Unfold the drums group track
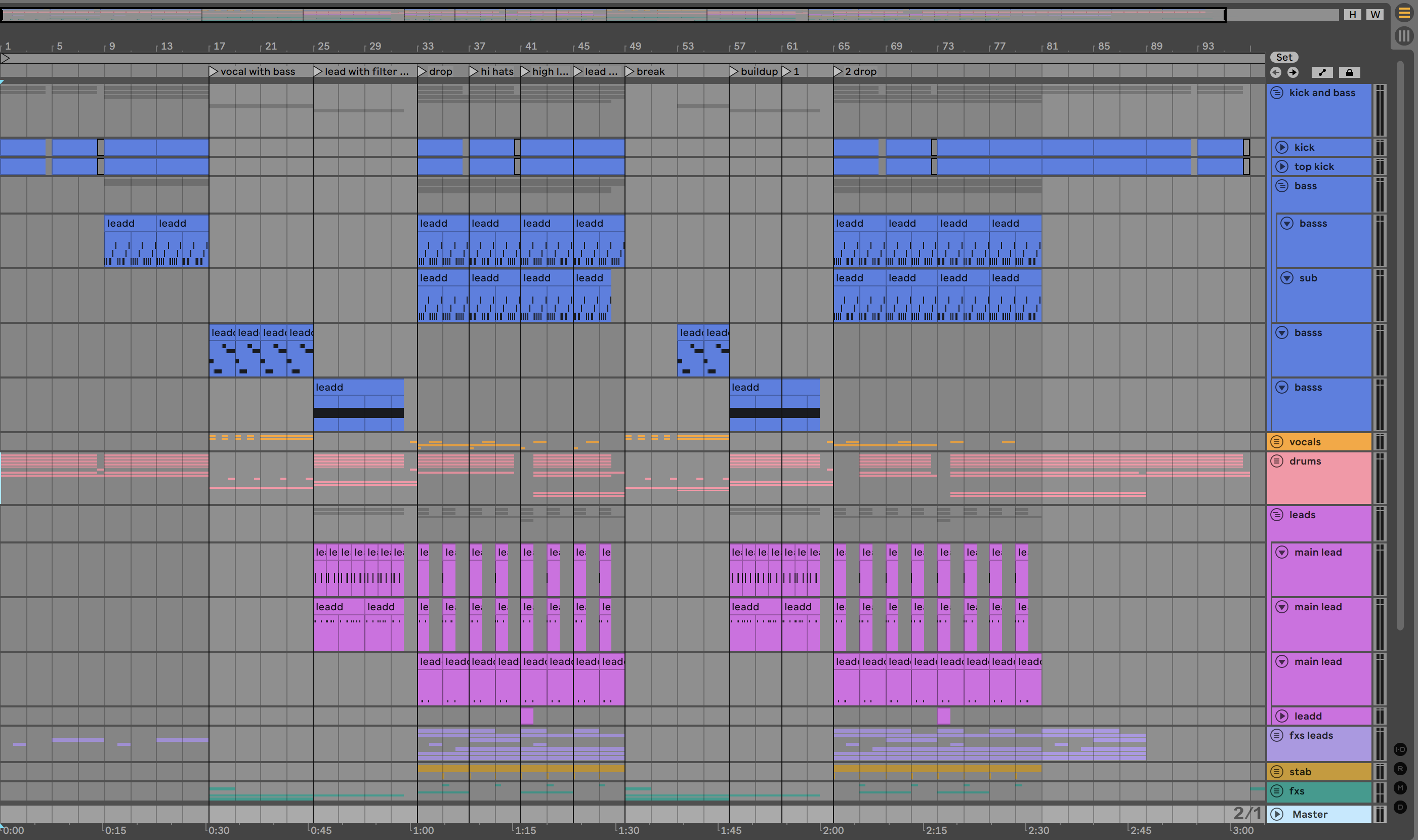 click(x=1277, y=461)
